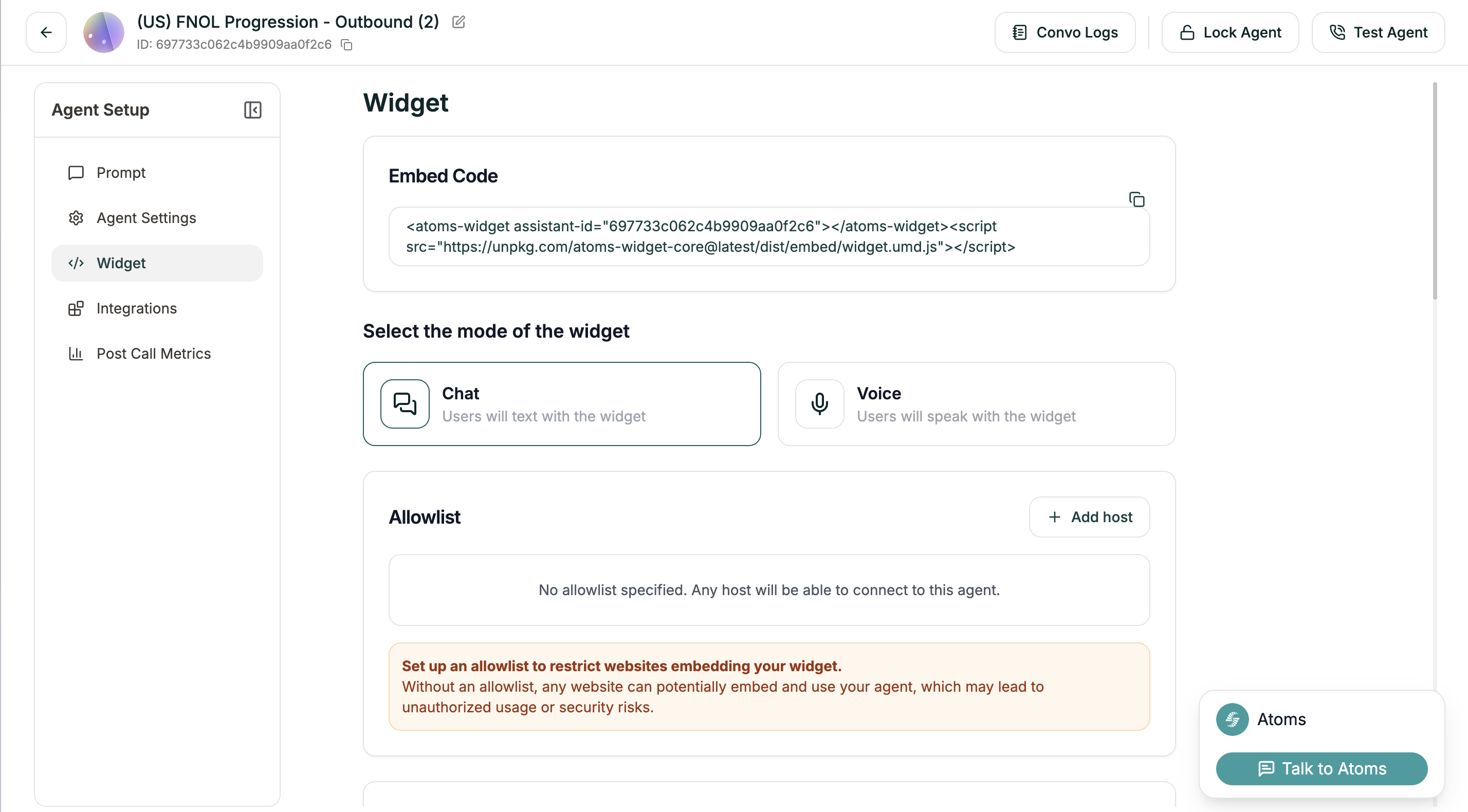Collapse the Agent Setup sidebar
This screenshot has height=812, width=1468.
pyautogui.click(x=253, y=109)
